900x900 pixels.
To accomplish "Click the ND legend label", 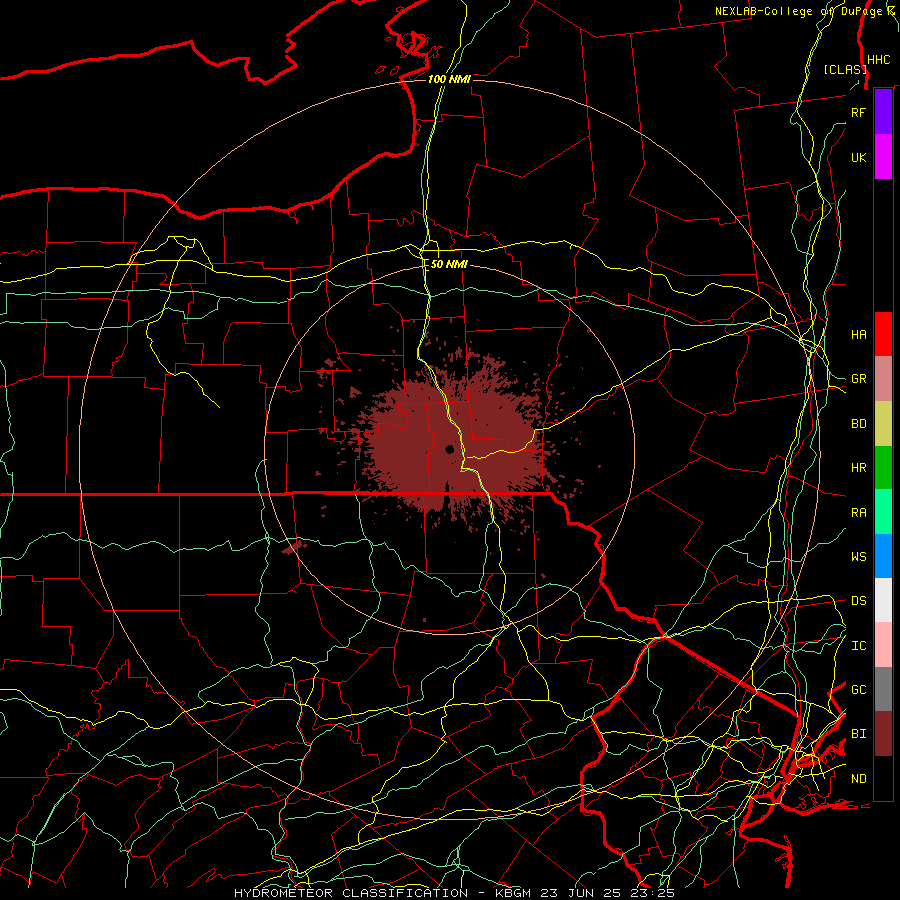I will point(858,779).
